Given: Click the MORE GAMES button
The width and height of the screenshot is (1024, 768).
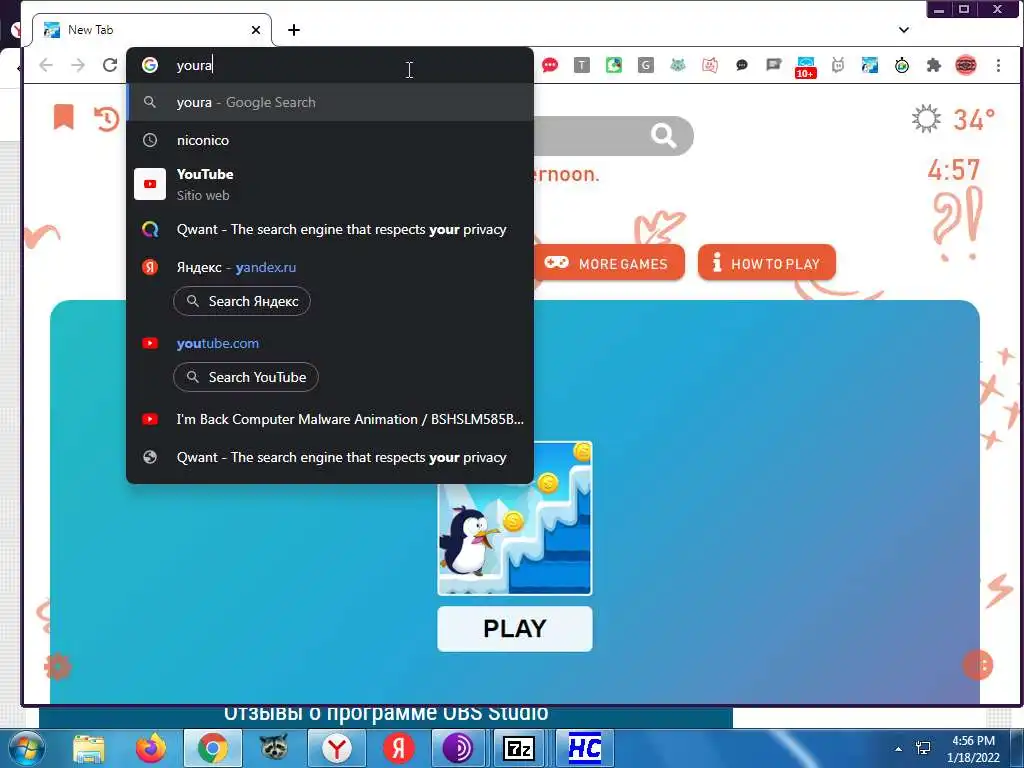Looking at the screenshot, I should point(609,263).
